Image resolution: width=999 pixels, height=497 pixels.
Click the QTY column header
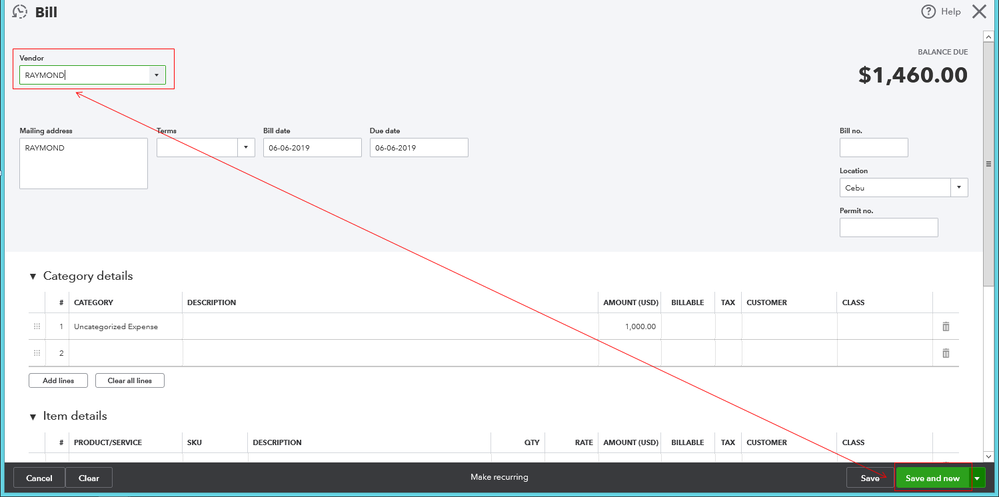click(x=531, y=442)
